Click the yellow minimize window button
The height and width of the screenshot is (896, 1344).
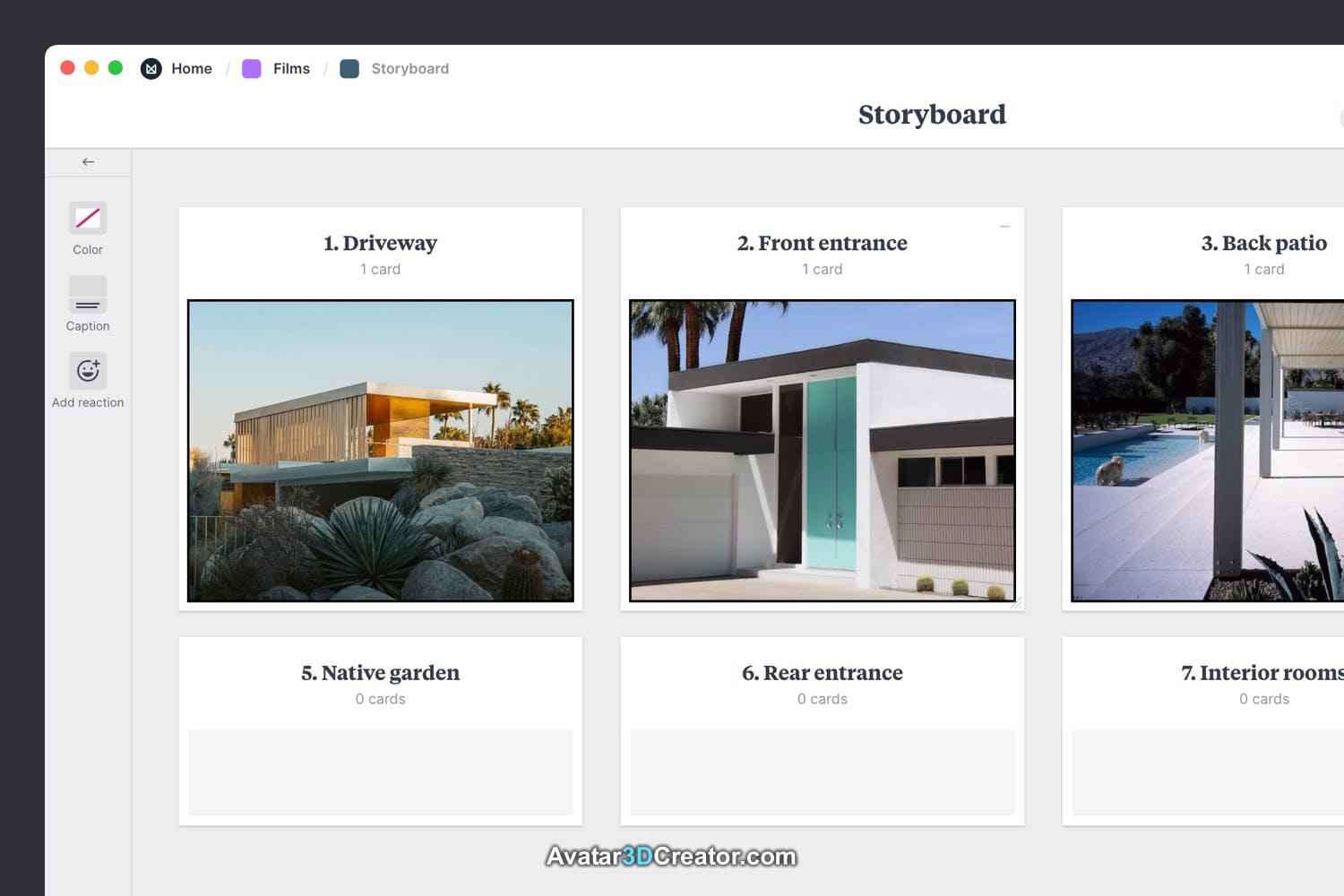(x=91, y=68)
